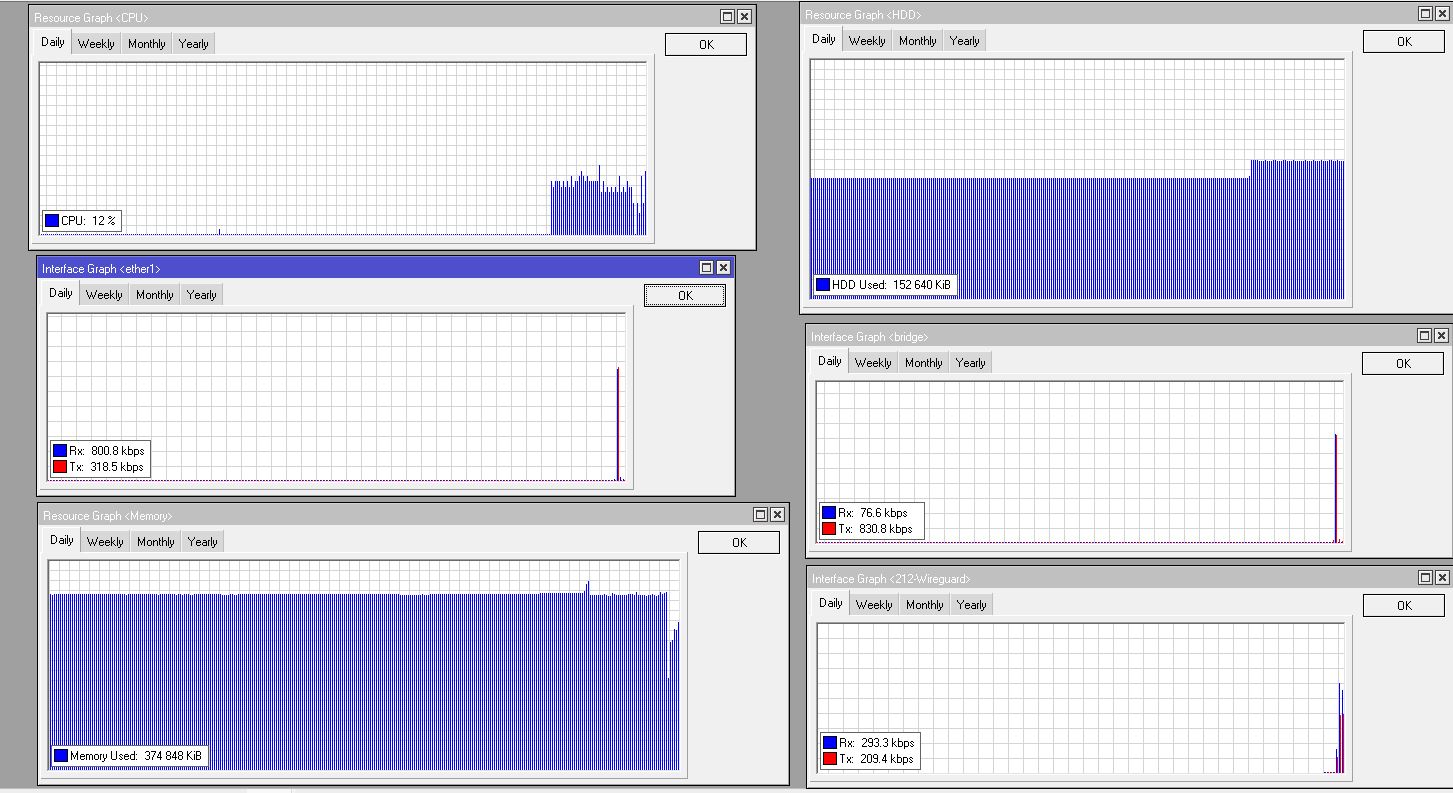Screen dimensions: 1453x793
Task: Click 'Tx: 209.4 kbps' value in 212-Wireguard
Action: (876, 759)
